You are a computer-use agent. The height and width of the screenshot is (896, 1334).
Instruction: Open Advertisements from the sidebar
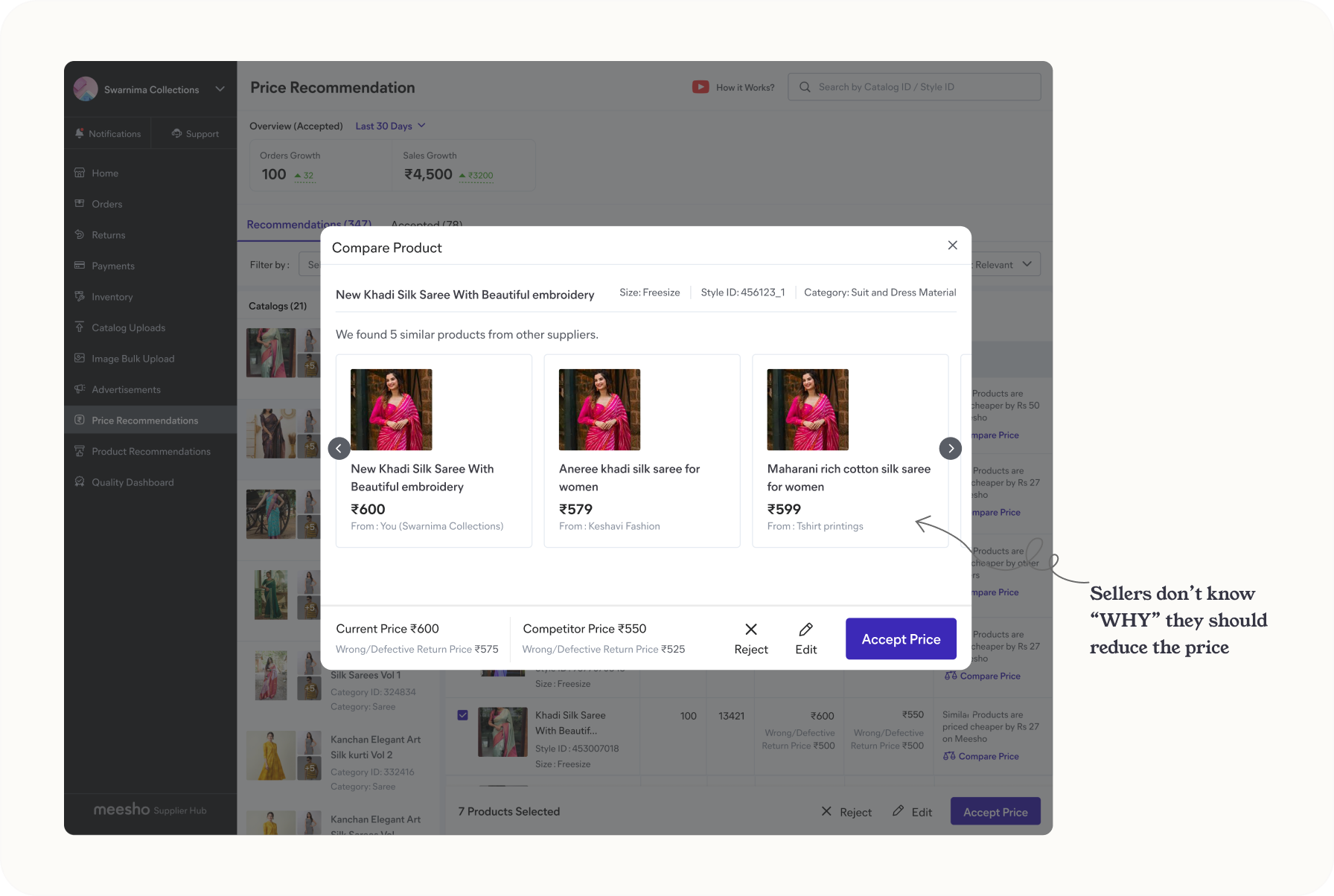tap(150, 390)
